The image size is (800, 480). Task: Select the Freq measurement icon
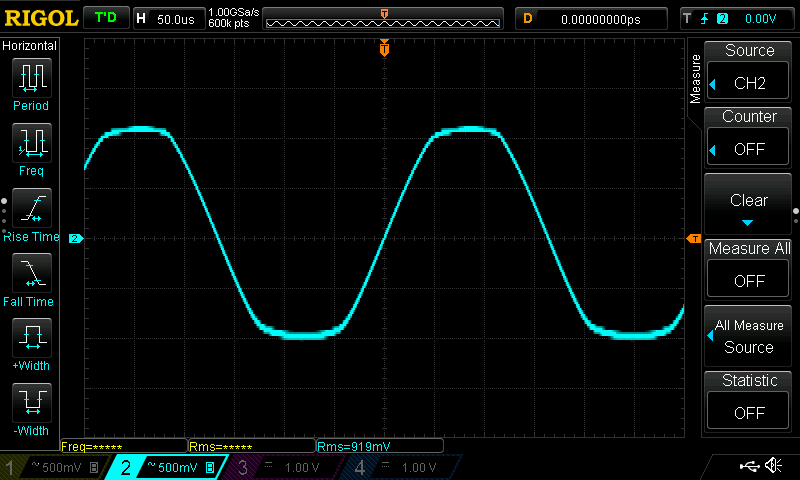click(31, 145)
